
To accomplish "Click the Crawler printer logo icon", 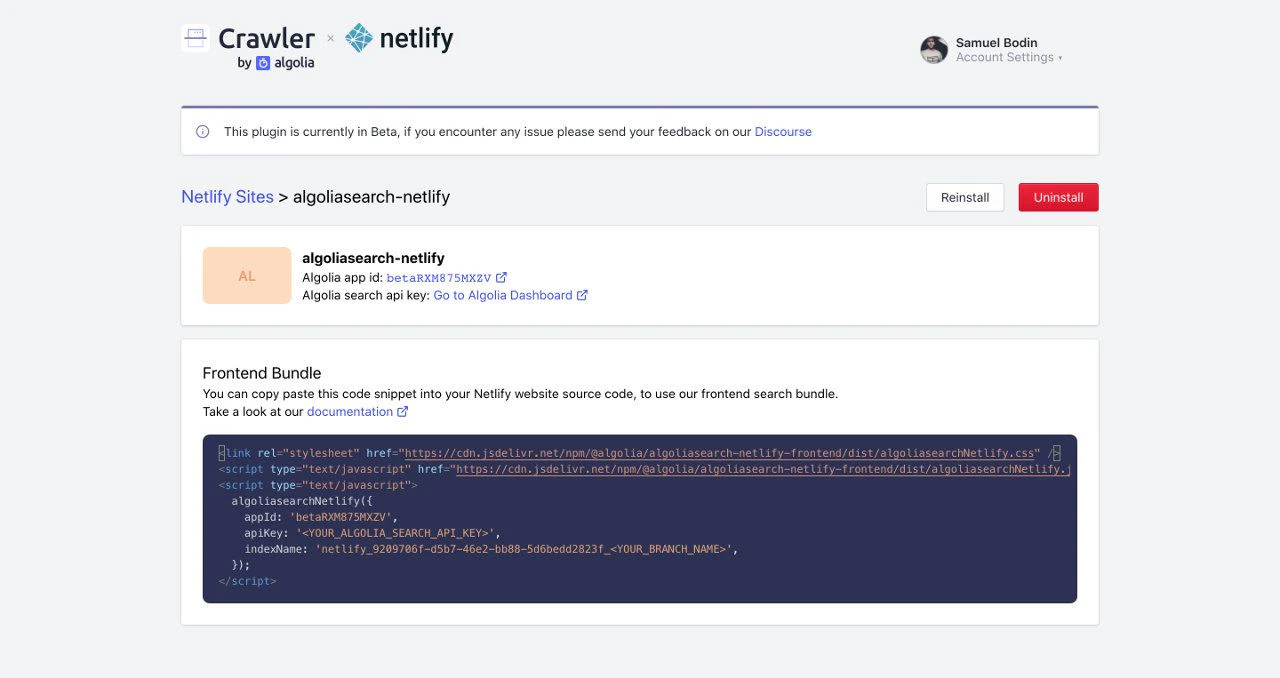I will point(194,36).
